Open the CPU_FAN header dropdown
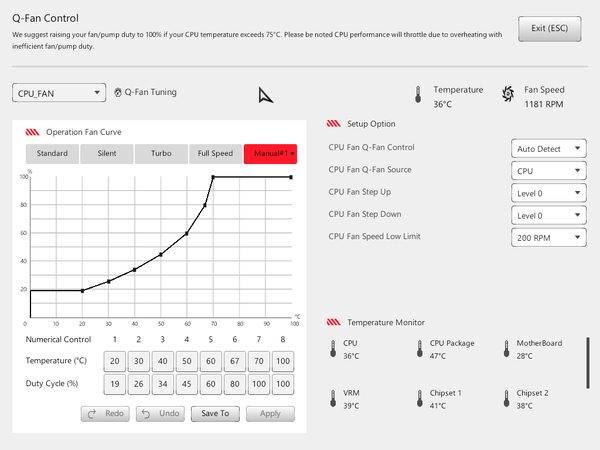The image size is (600, 450). point(59,93)
